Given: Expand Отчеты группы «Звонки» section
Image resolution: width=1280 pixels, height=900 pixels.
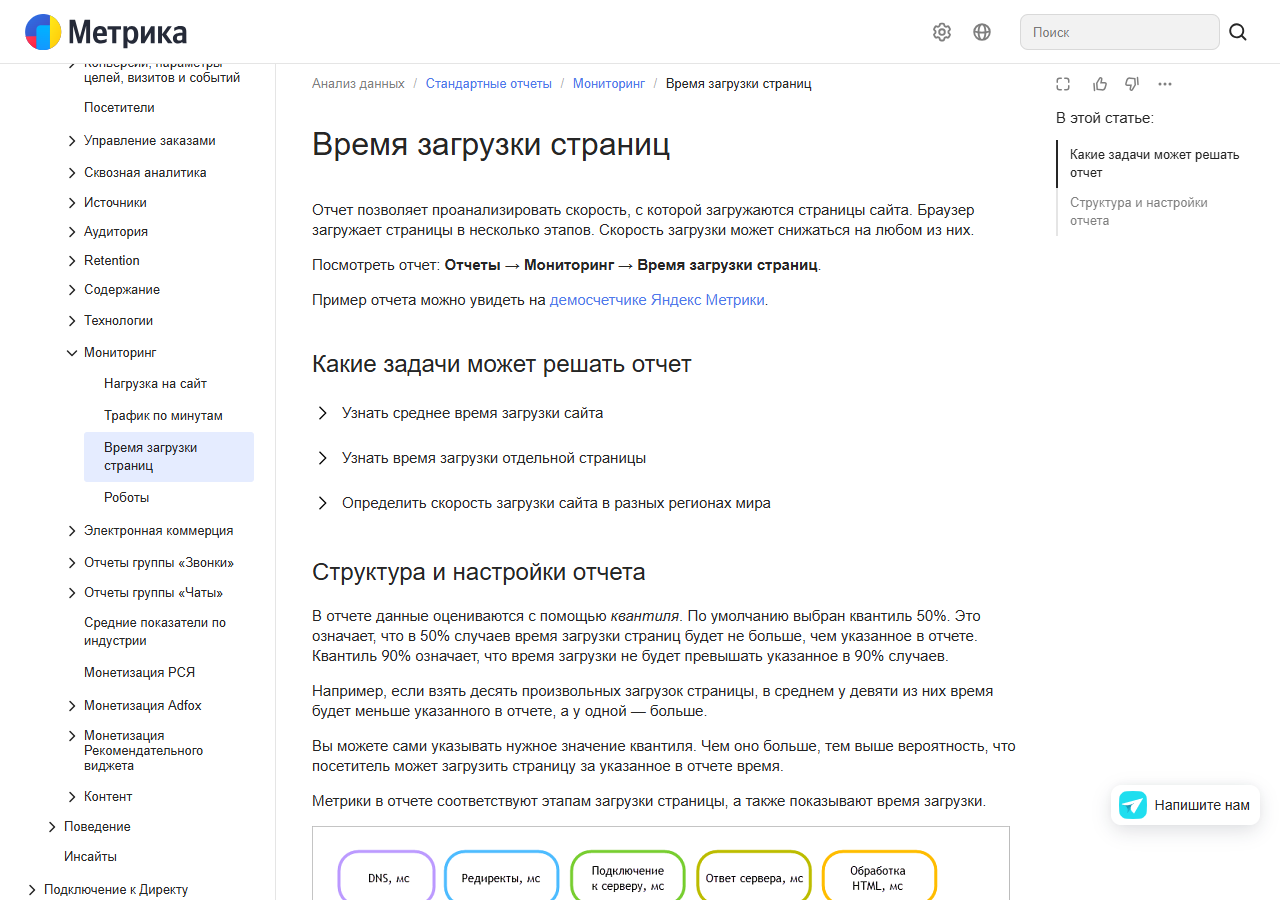Looking at the screenshot, I should click(72, 563).
